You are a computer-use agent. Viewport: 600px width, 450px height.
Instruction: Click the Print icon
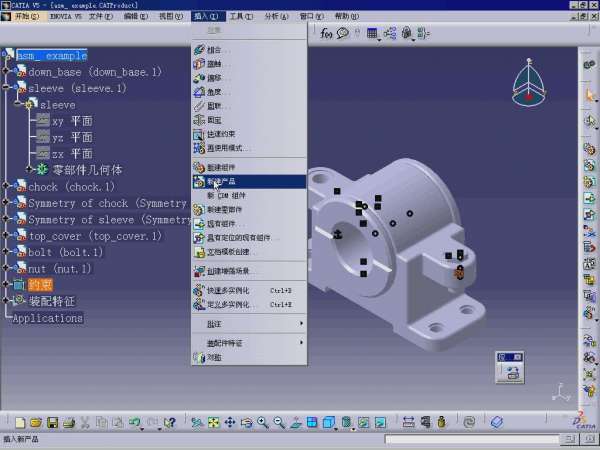(x=69, y=422)
